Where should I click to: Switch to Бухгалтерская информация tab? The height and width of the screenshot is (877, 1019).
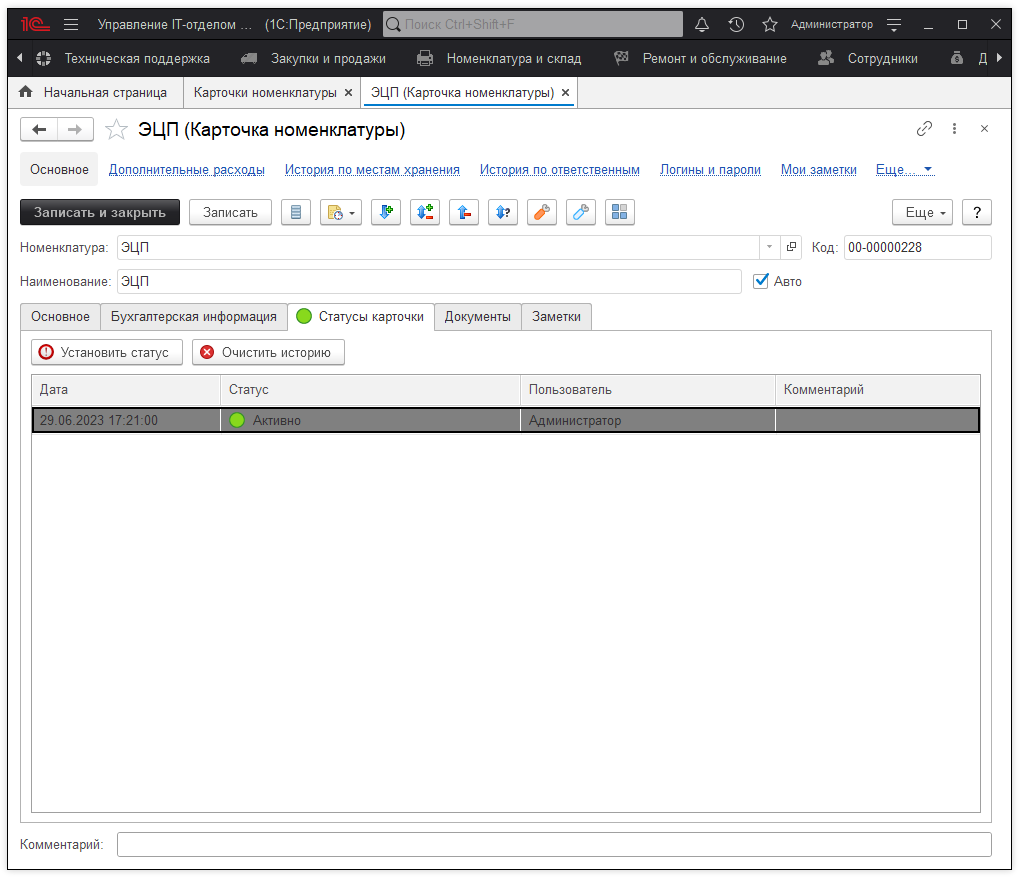(194, 317)
